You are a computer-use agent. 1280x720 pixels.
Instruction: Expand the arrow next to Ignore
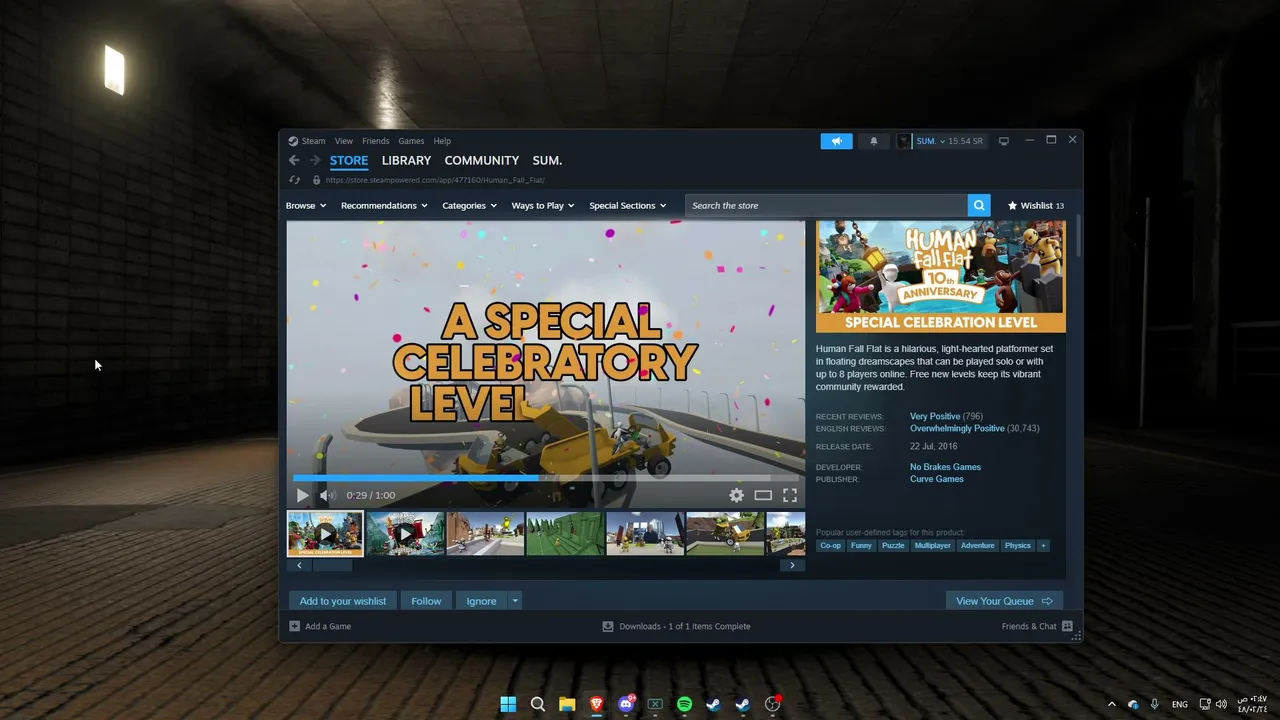(515, 601)
